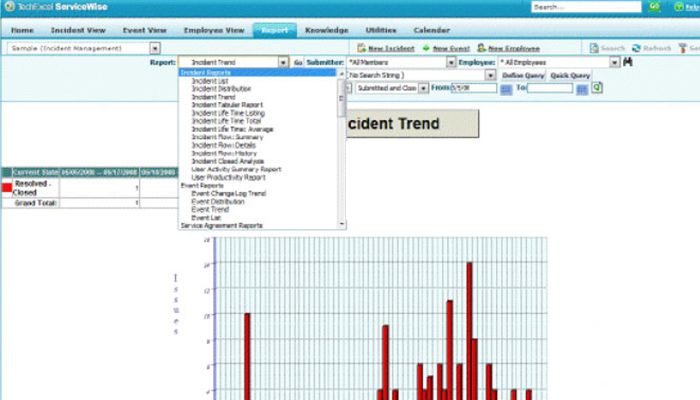Viewport: 700px width, 400px height.
Task: Click the Current State column header
Action: pos(35,172)
